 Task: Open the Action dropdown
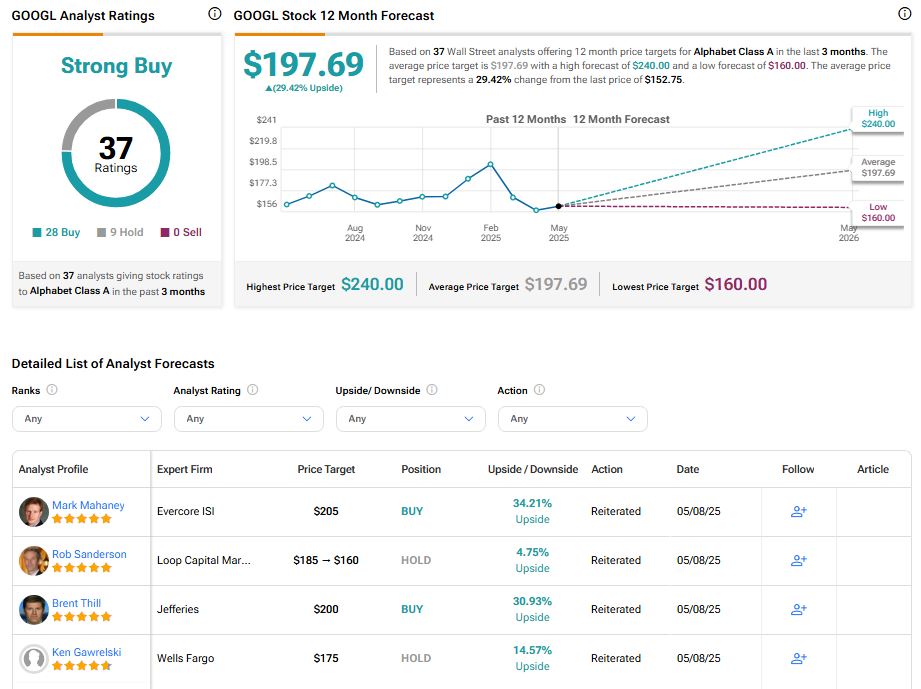tap(573, 419)
